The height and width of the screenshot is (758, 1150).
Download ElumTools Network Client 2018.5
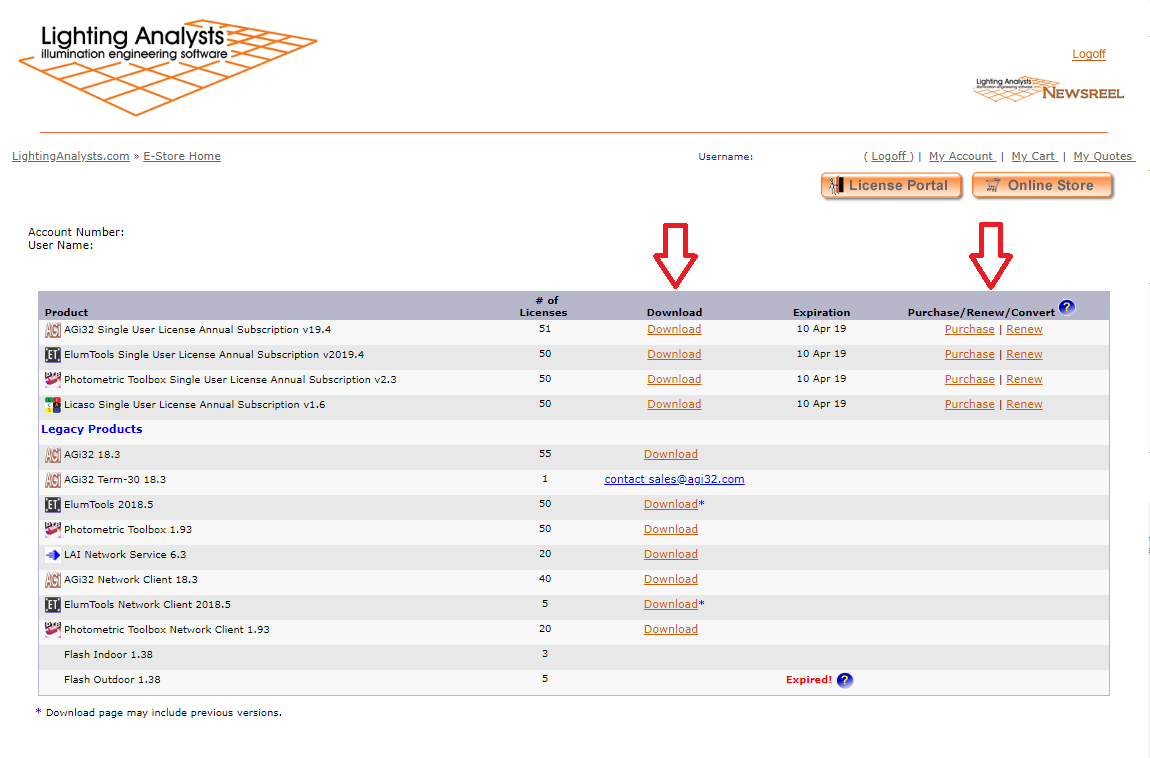pos(670,604)
